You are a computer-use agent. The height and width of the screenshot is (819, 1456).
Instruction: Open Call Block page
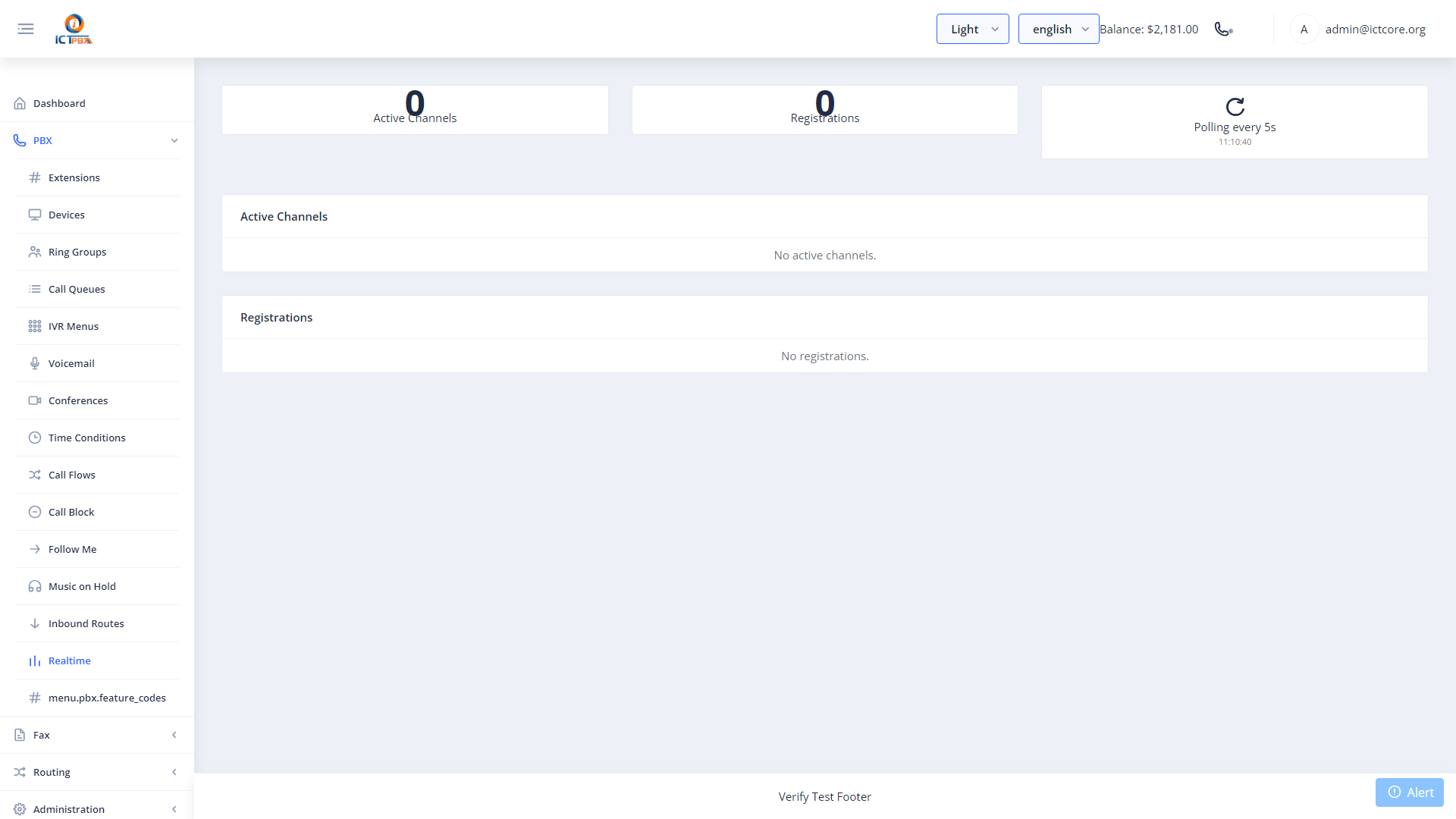97,512
